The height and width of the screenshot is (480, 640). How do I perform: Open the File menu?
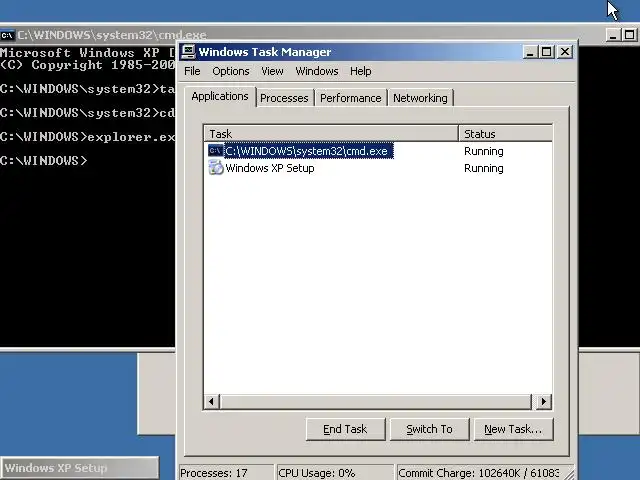[192, 71]
